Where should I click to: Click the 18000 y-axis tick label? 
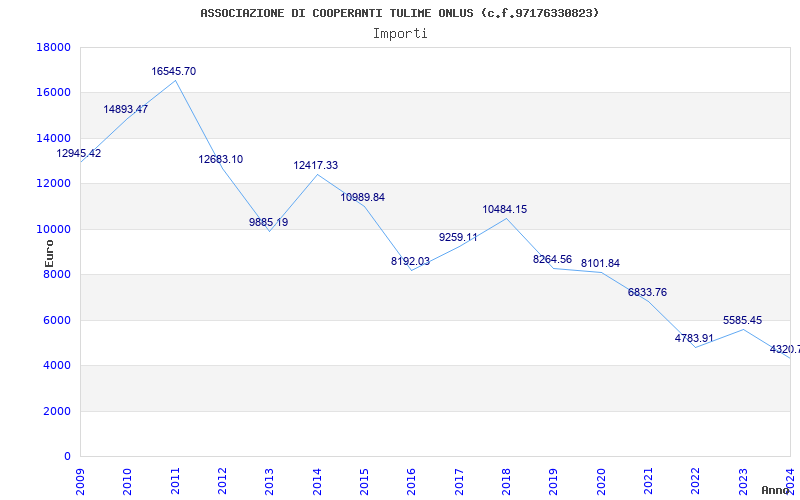(53, 48)
